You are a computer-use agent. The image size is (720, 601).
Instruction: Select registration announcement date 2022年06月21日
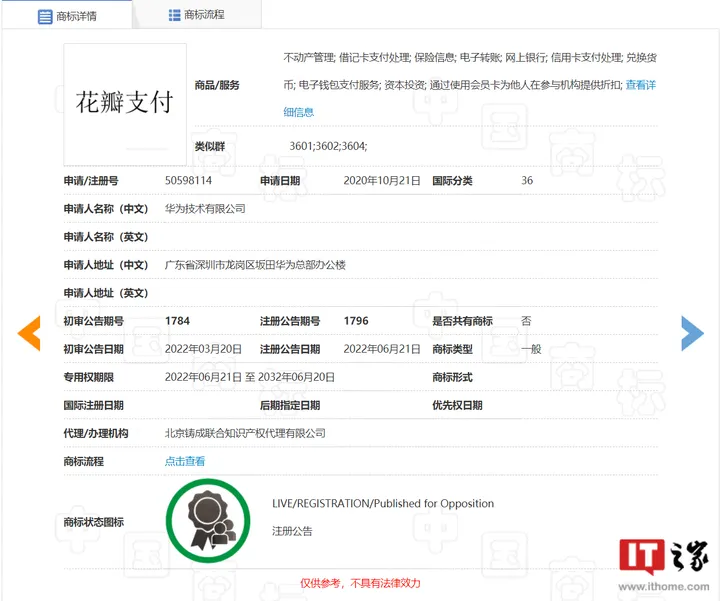pyautogui.click(x=382, y=349)
